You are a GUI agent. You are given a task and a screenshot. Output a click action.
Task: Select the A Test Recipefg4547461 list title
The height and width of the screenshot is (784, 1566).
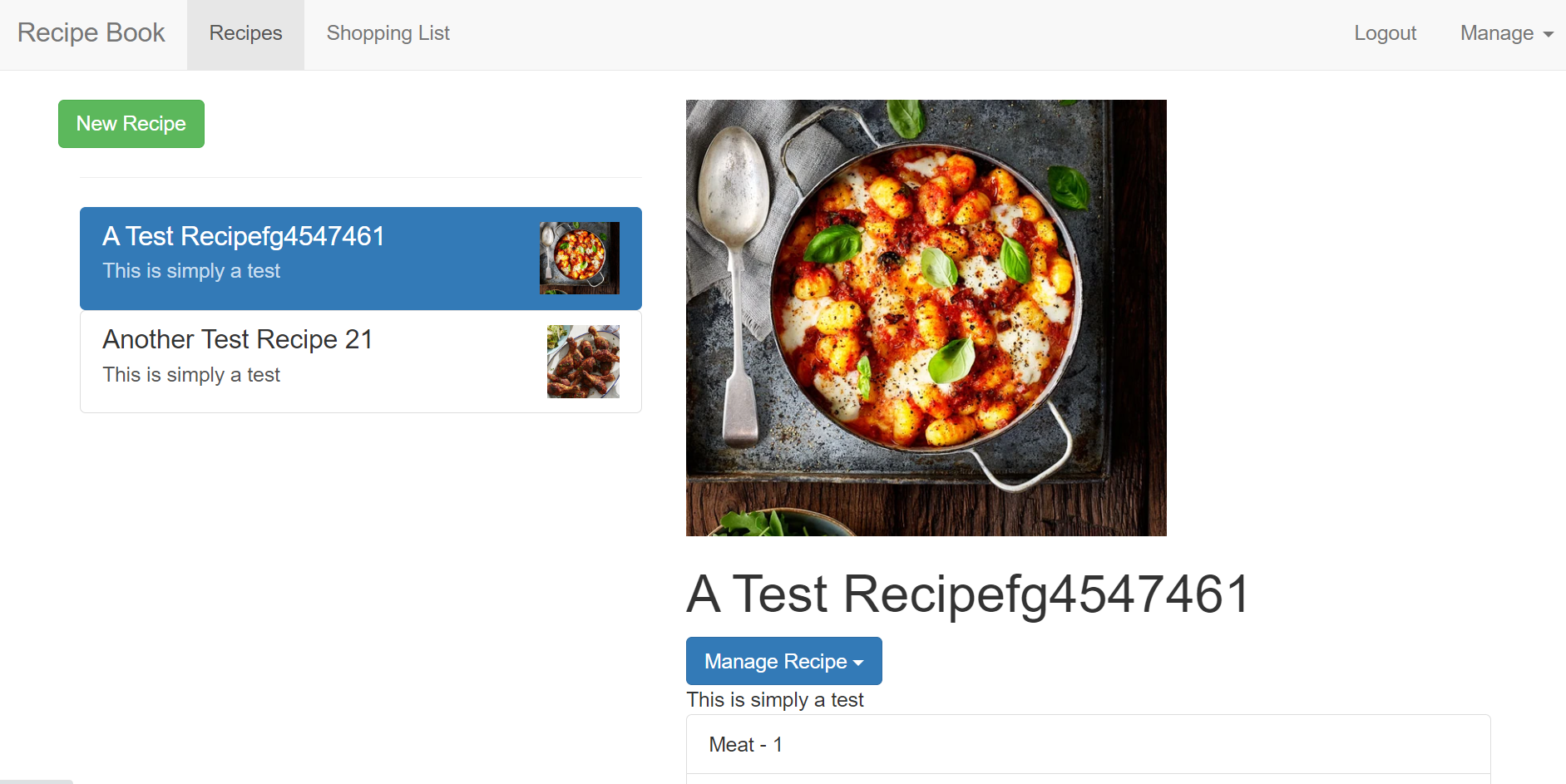coord(244,237)
